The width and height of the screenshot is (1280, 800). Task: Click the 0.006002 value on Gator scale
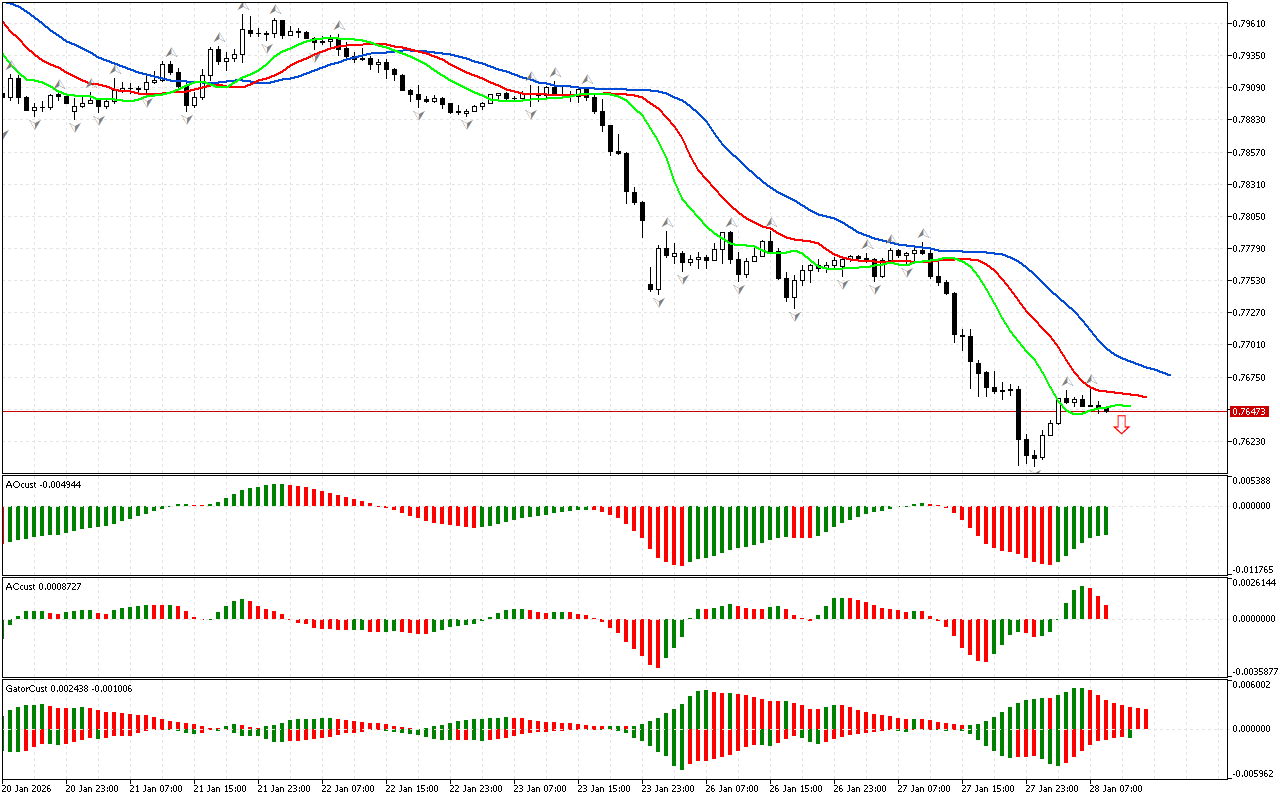coord(1254,685)
